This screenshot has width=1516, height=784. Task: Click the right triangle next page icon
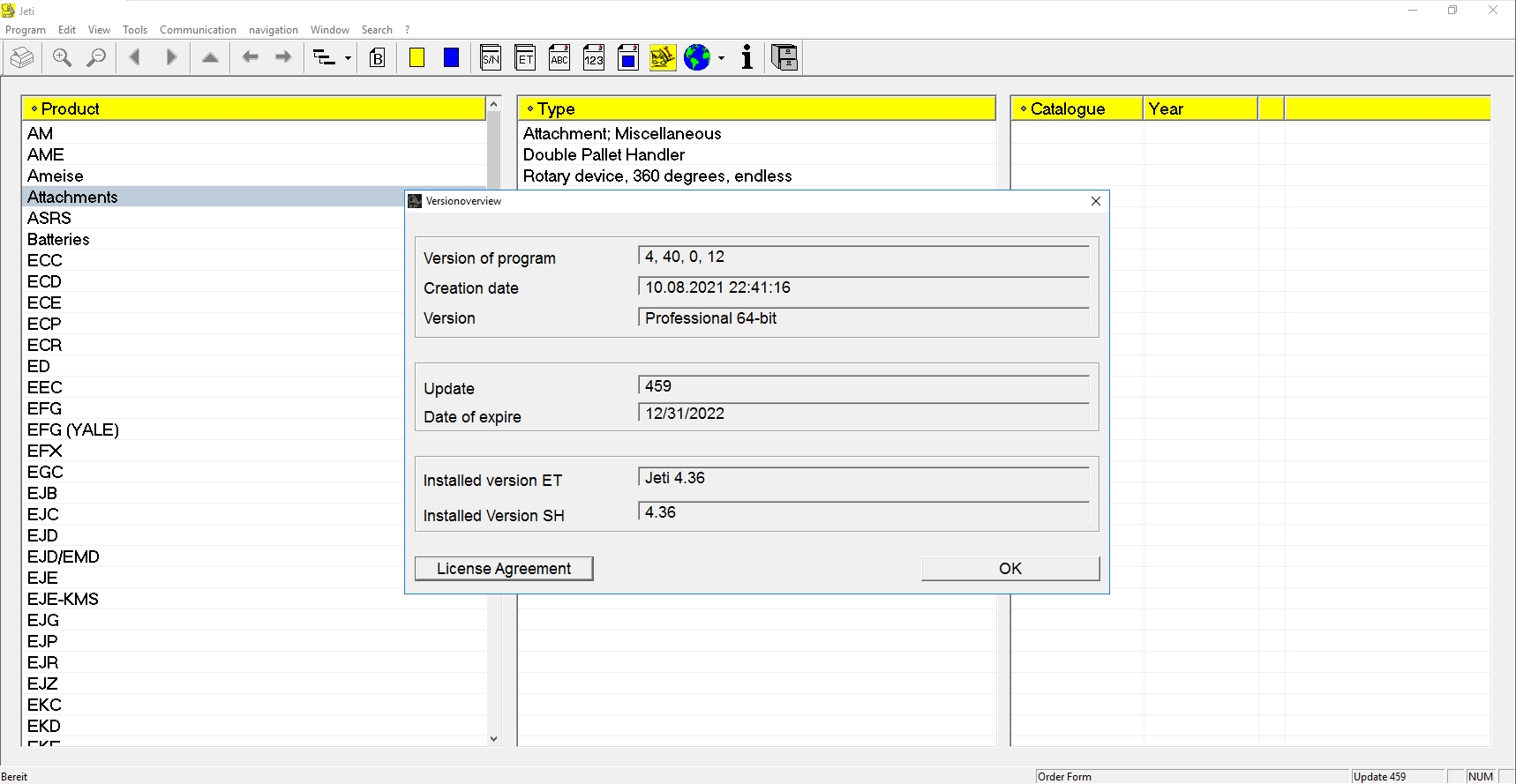click(171, 58)
